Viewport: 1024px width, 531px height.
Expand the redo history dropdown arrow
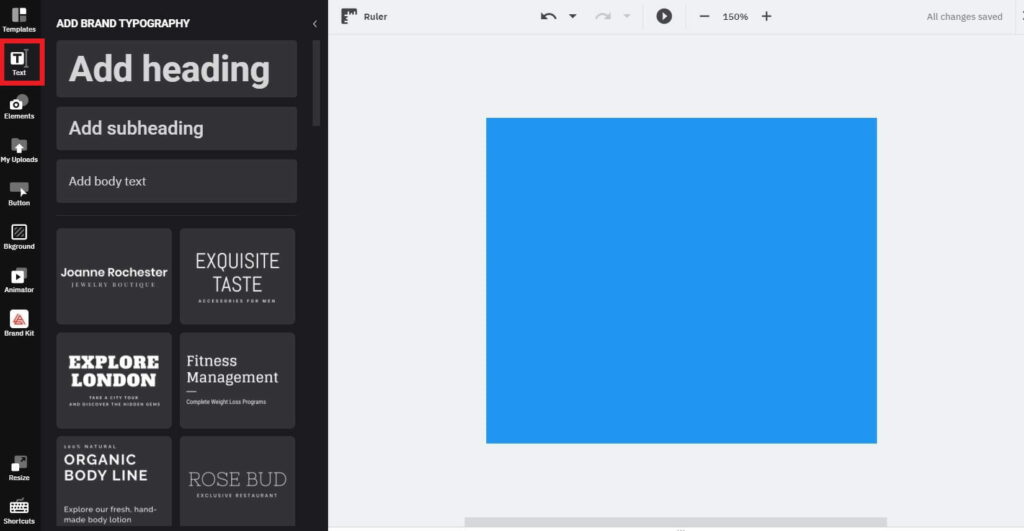627,16
